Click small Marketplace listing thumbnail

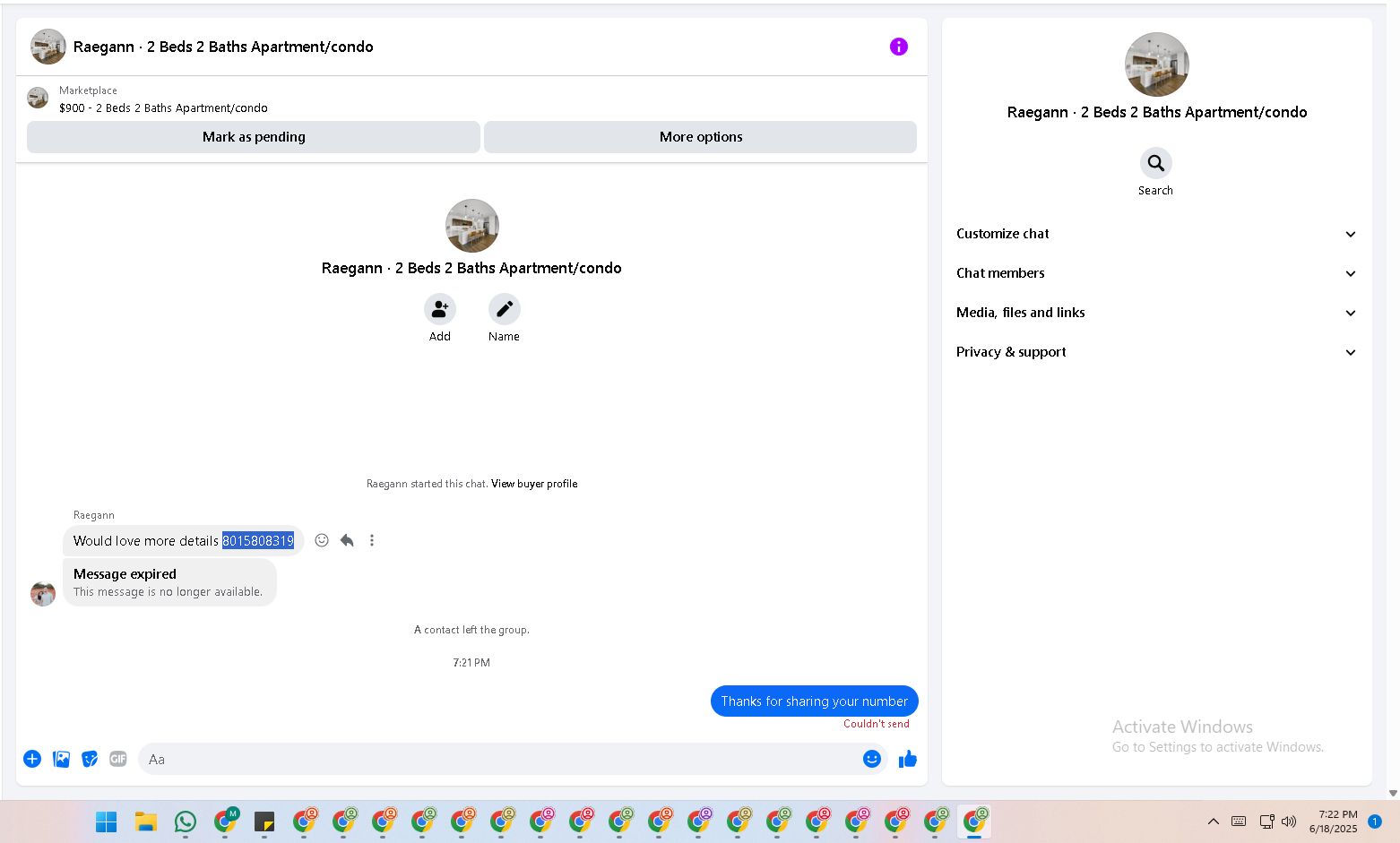point(38,98)
